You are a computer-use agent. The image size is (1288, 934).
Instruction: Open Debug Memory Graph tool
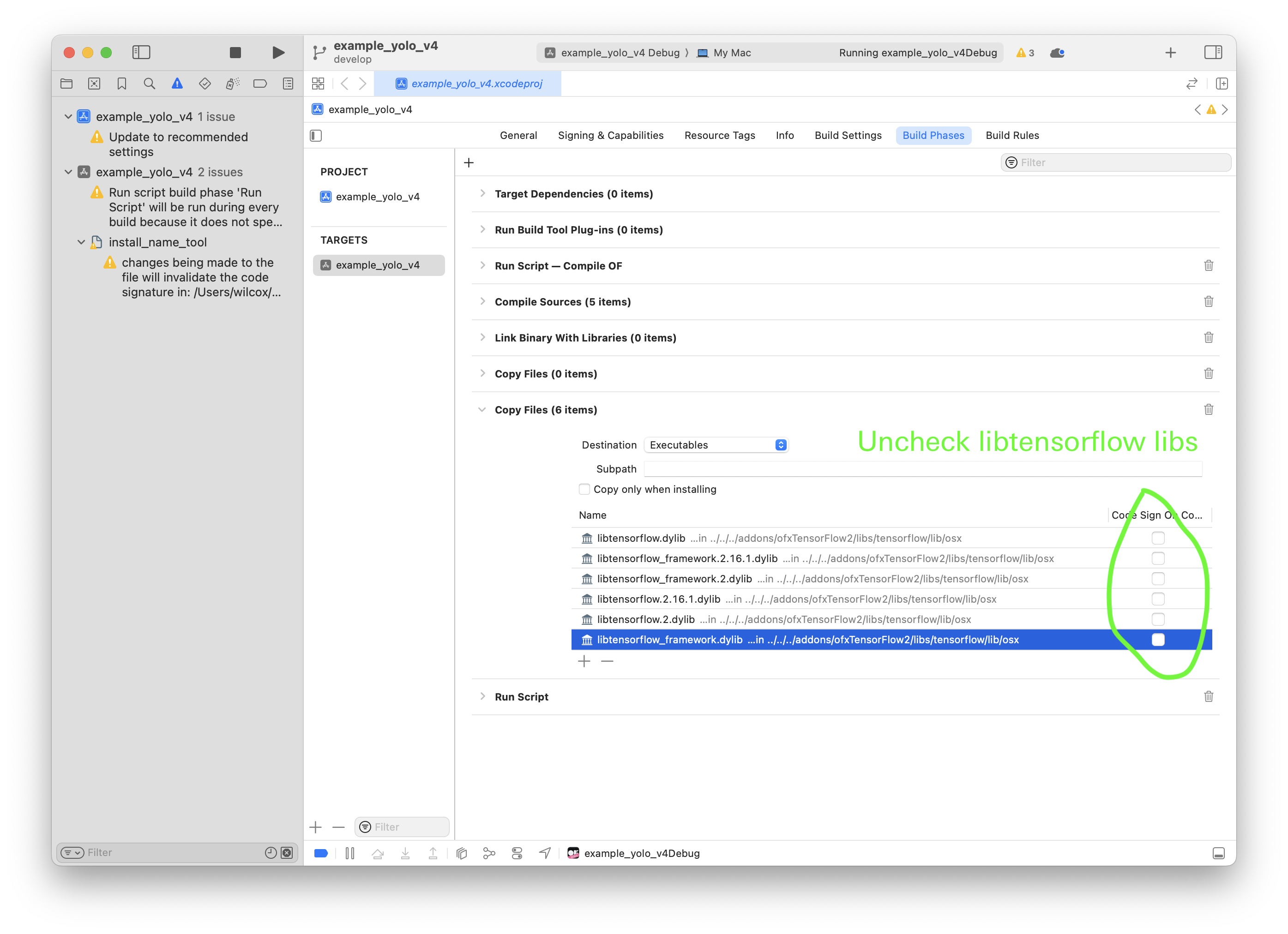489,853
